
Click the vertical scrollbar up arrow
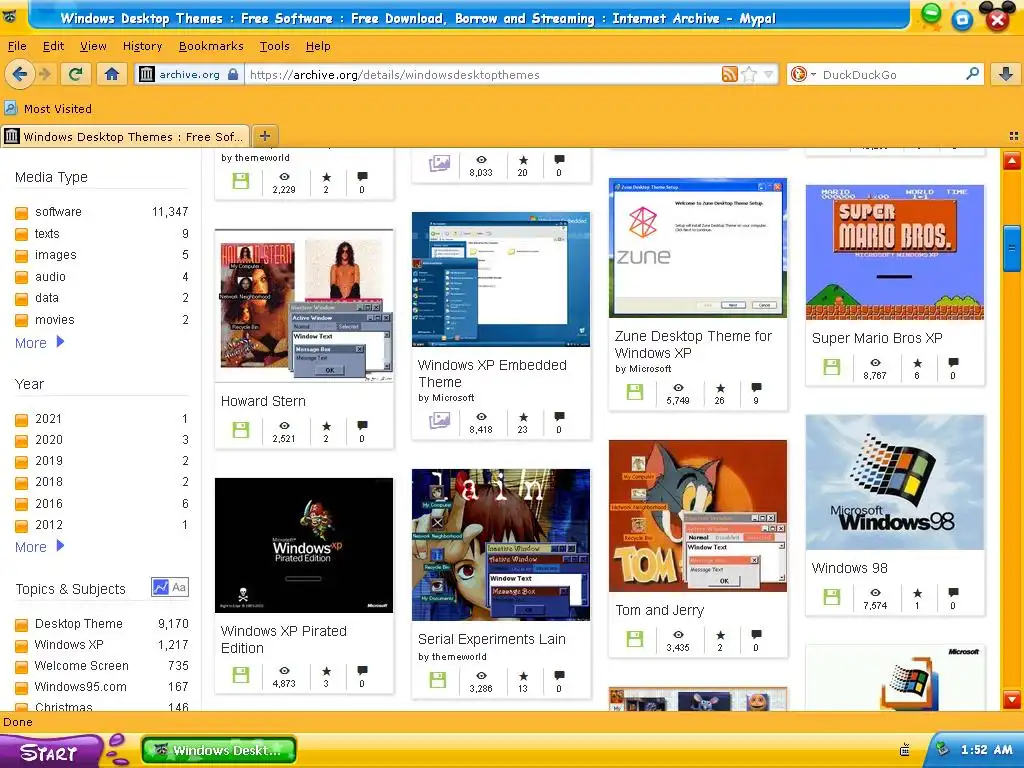coord(1012,160)
